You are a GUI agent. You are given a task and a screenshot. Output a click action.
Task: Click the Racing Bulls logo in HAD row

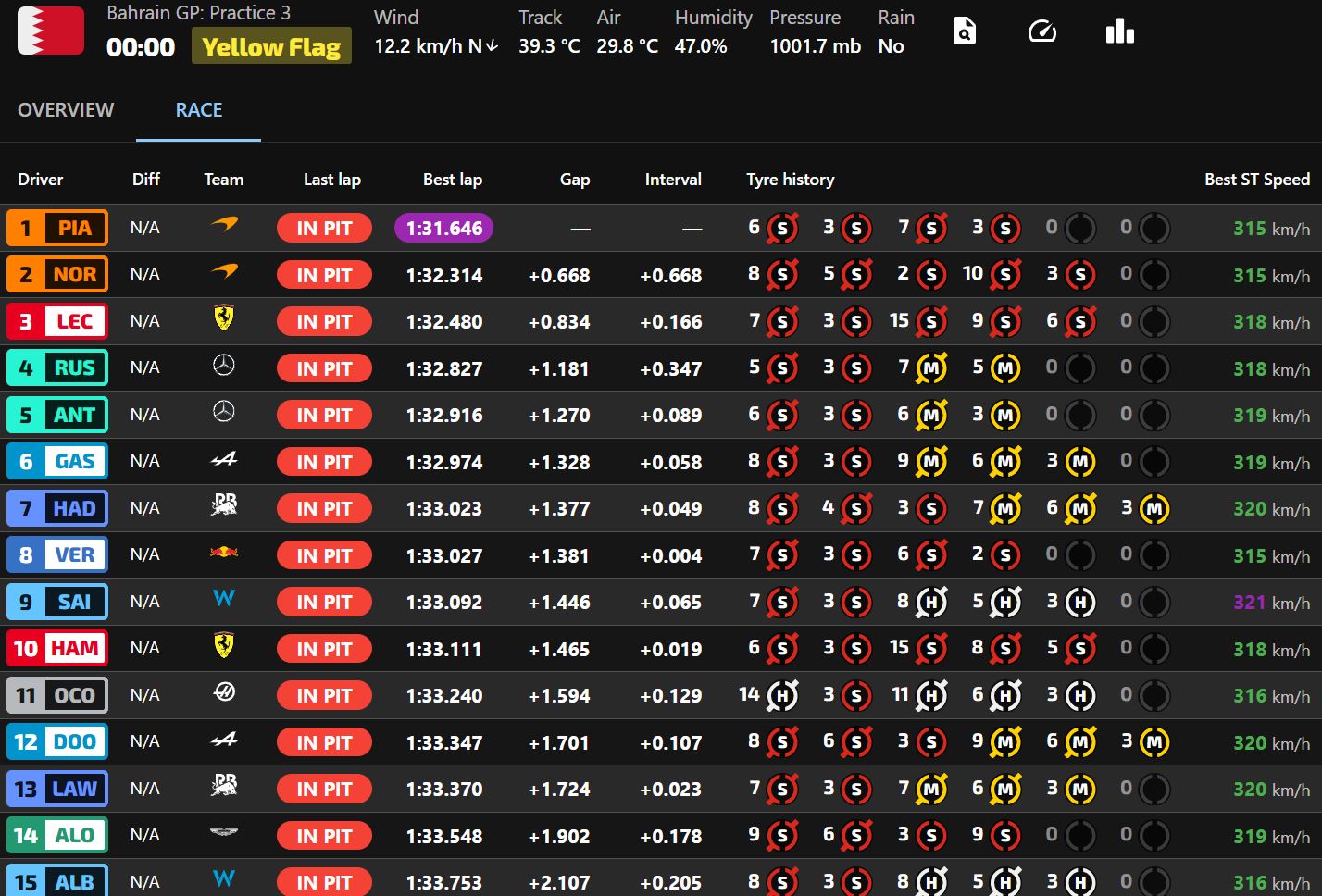coord(224,505)
